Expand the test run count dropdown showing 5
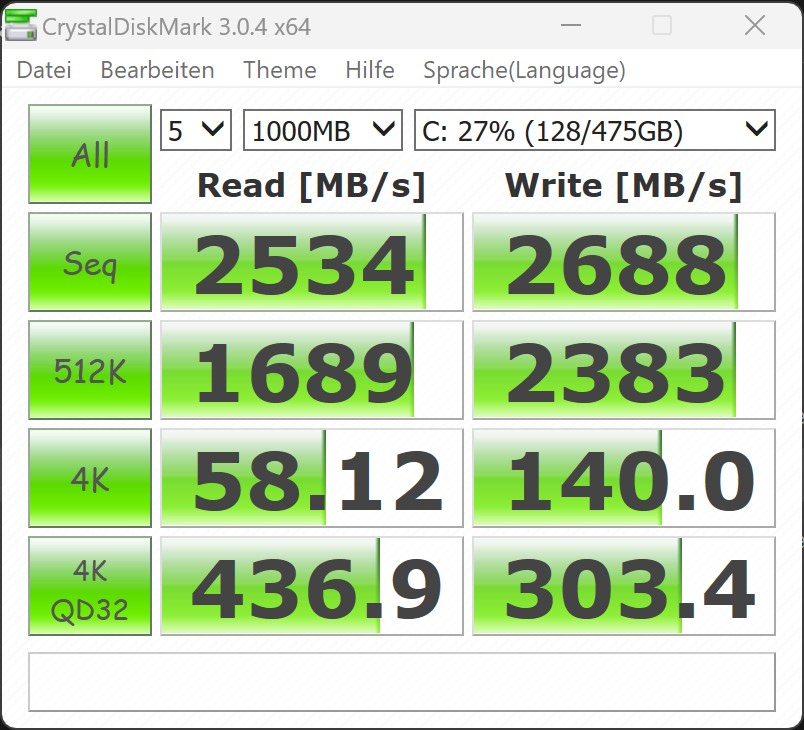 pos(196,130)
